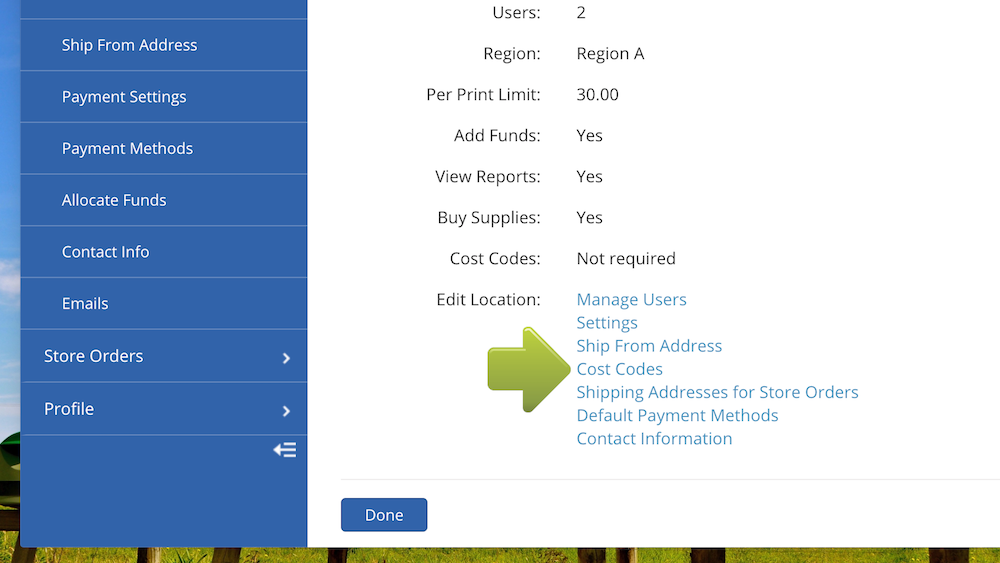
Task: Collapse the sidebar using the arrow-lines icon
Action: (285, 450)
